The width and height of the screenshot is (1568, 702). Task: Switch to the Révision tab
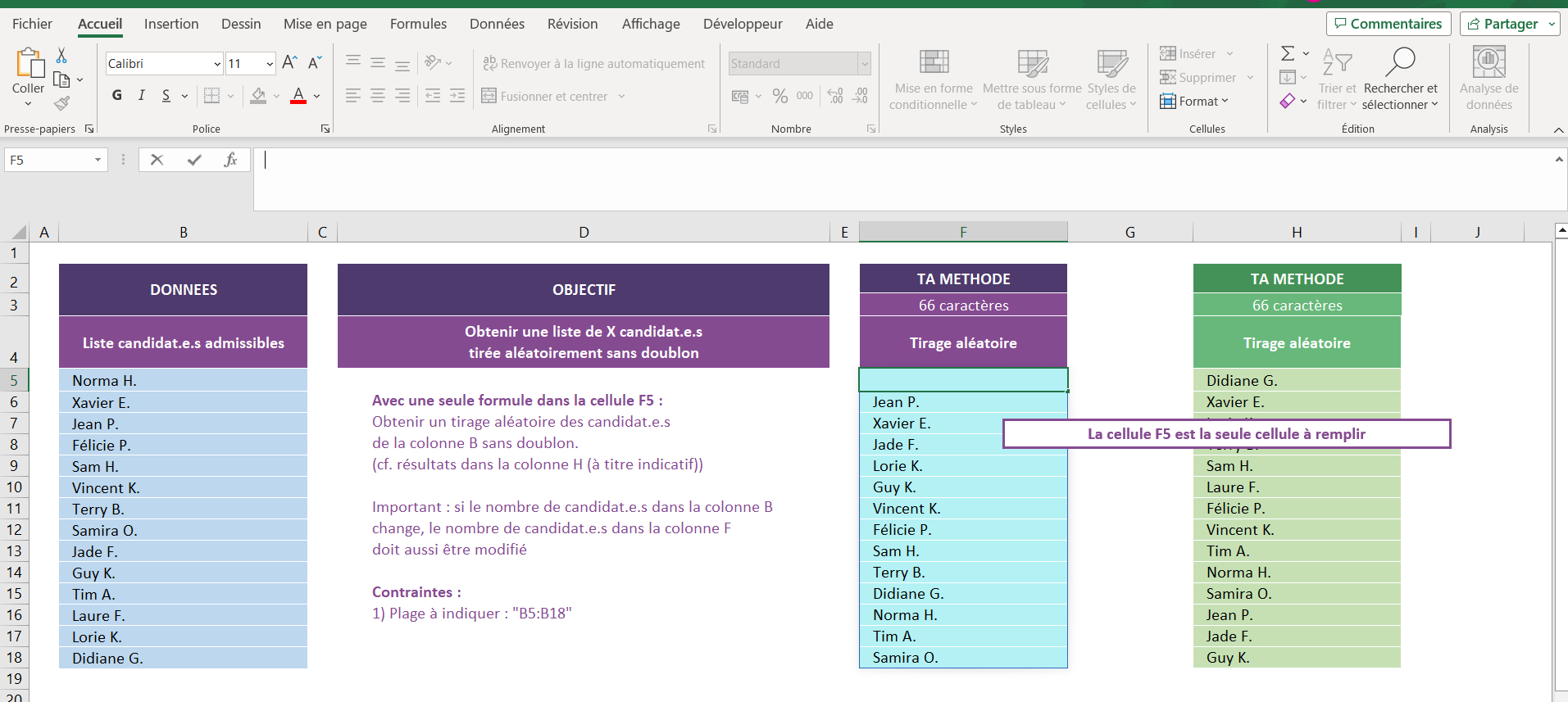pos(572,24)
